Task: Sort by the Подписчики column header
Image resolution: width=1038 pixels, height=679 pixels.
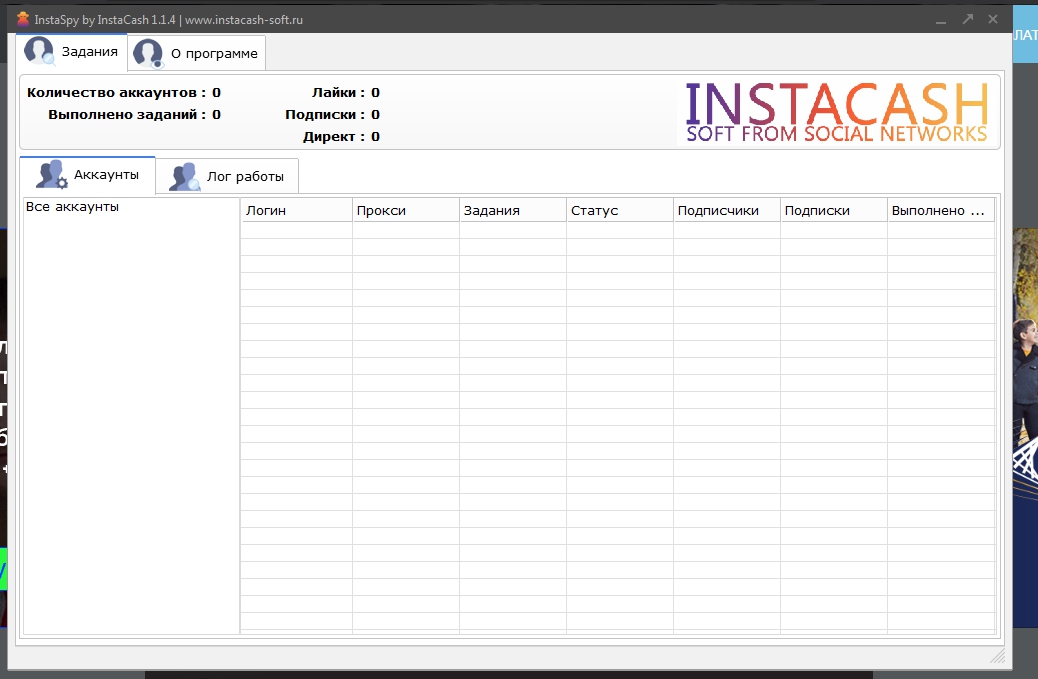Action: pos(727,210)
